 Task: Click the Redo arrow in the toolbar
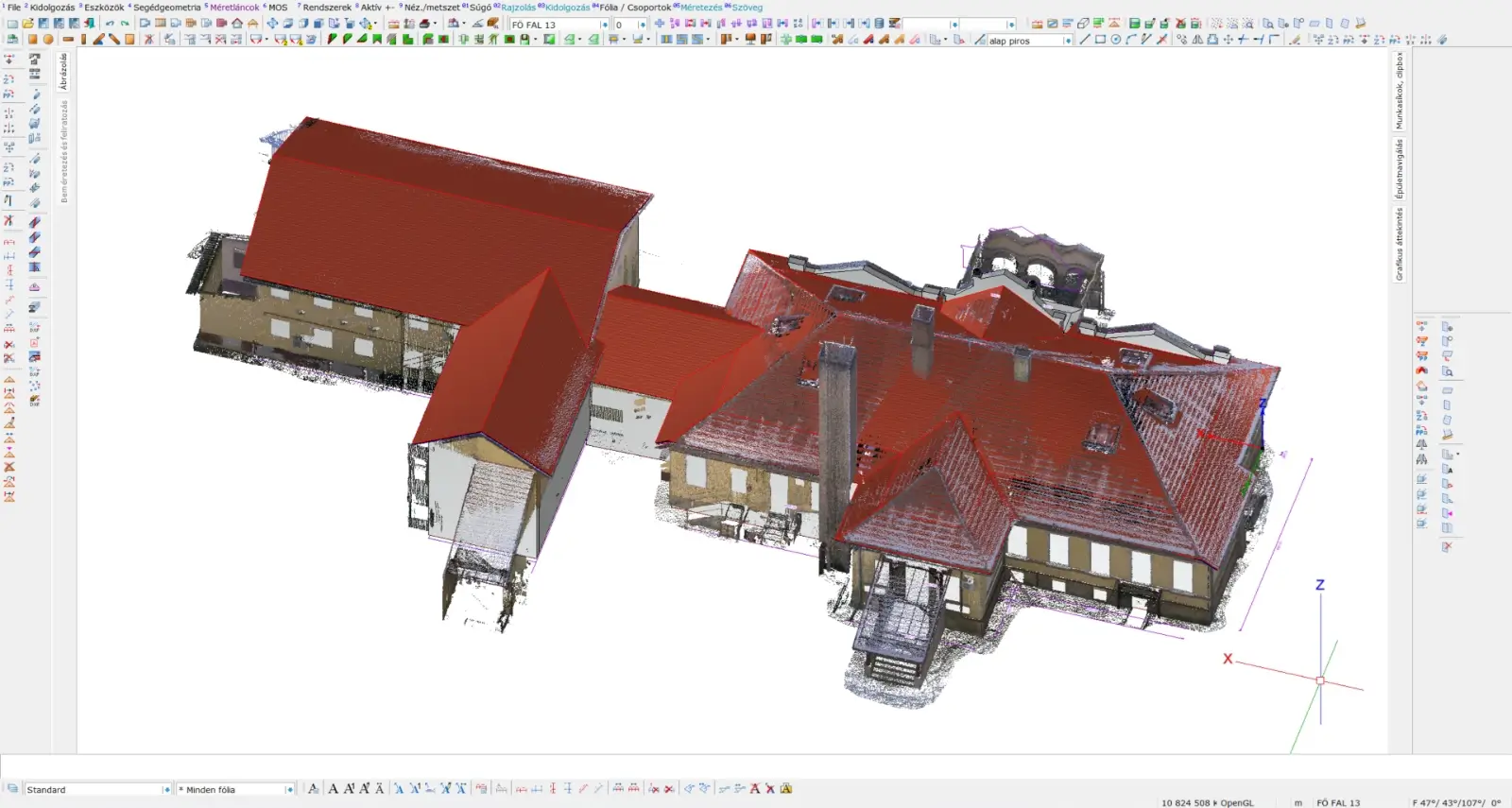pos(125,24)
